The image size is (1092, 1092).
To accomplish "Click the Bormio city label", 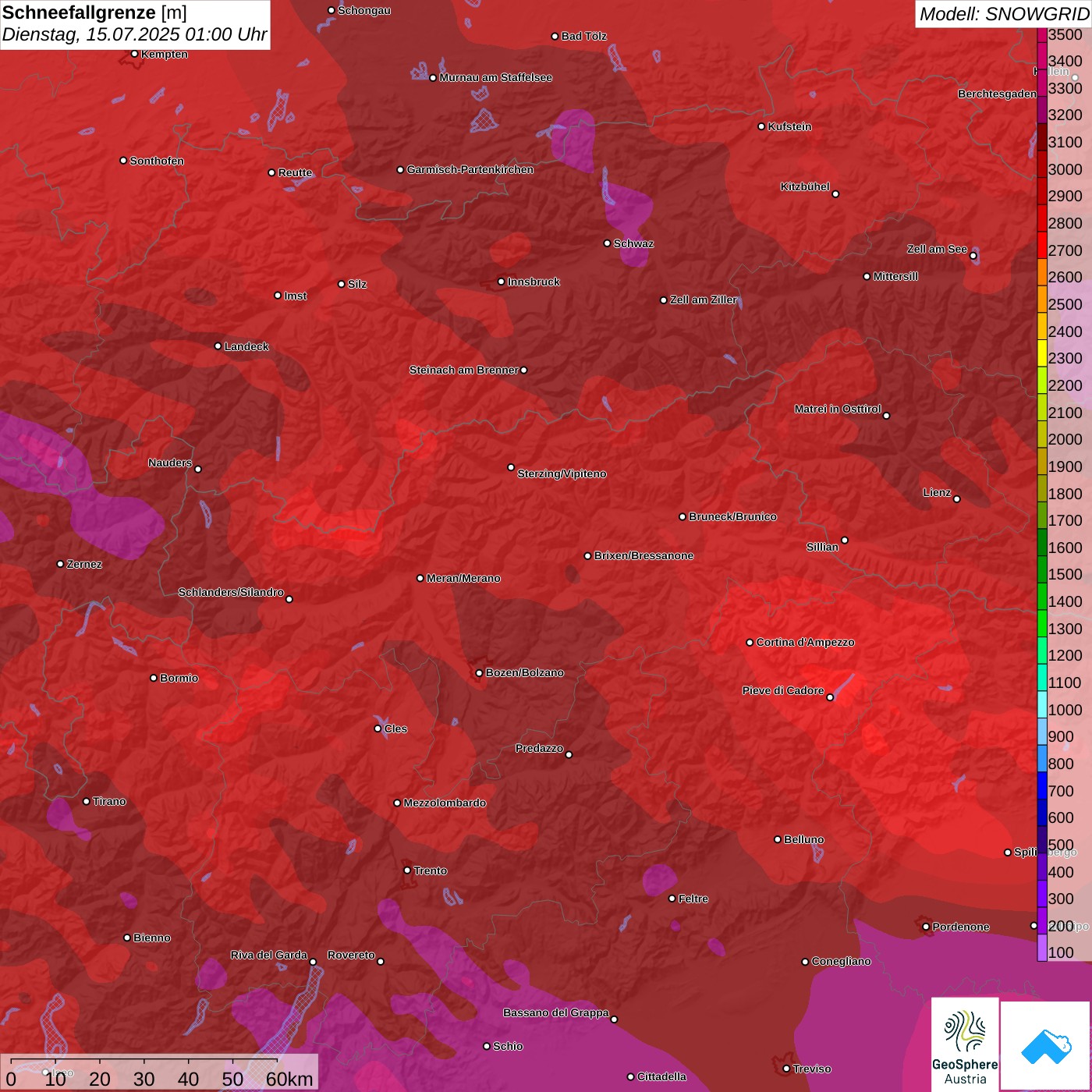I will (x=179, y=678).
